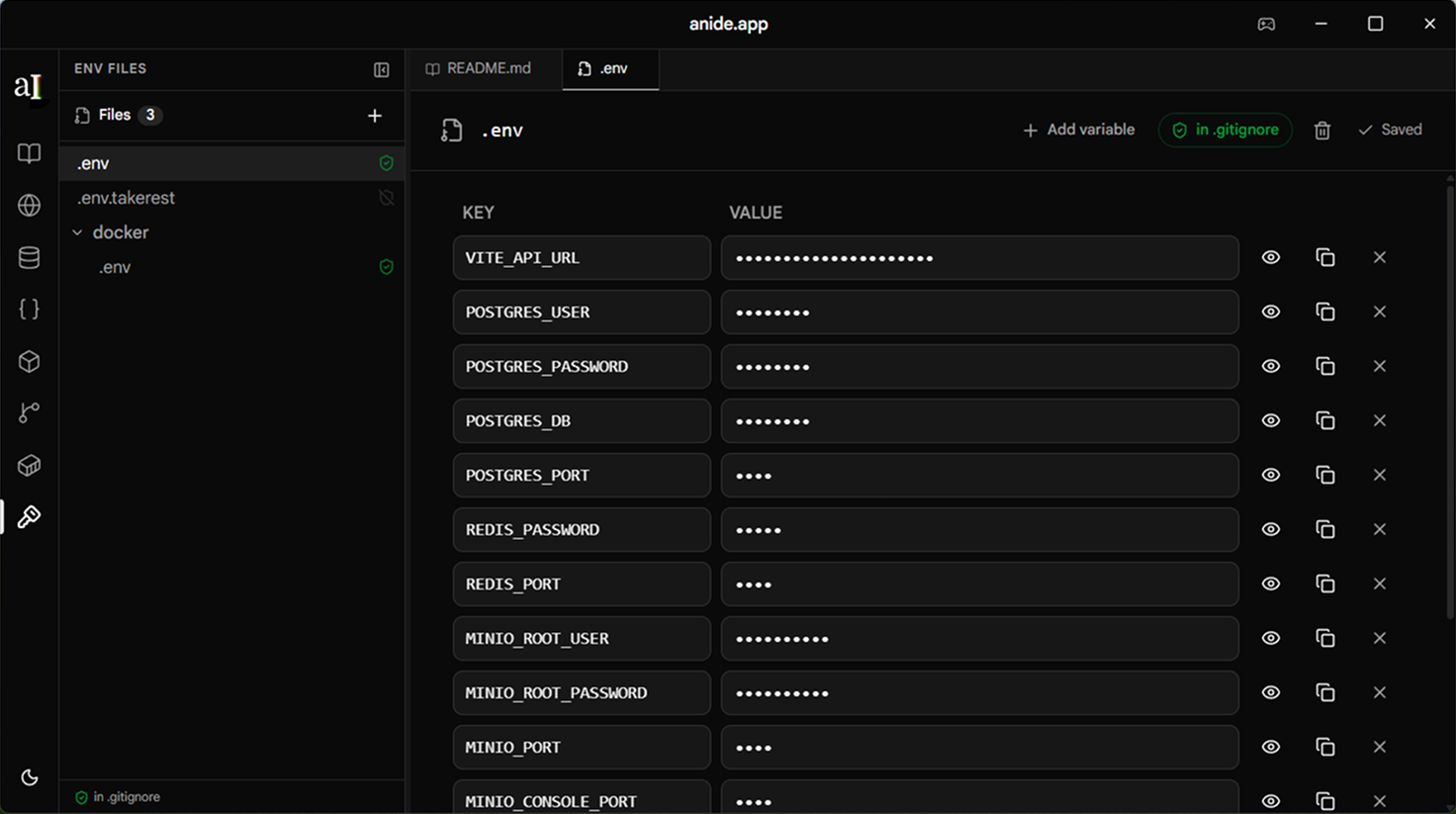Delete the .env file using trash icon
This screenshot has height=814, width=1456.
click(1322, 131)
